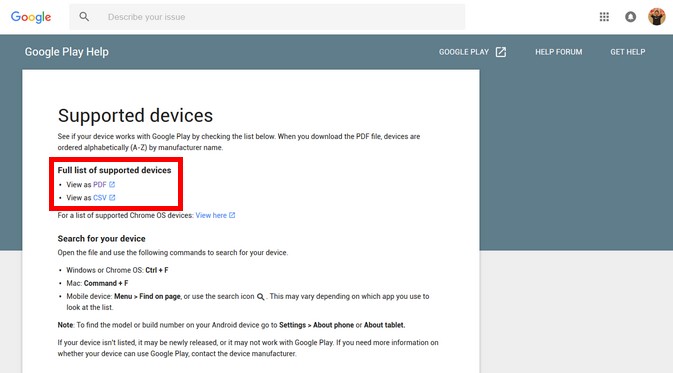Open the GOOGLE PLAY link
673x373 pixels.
[x=464, y=52]
